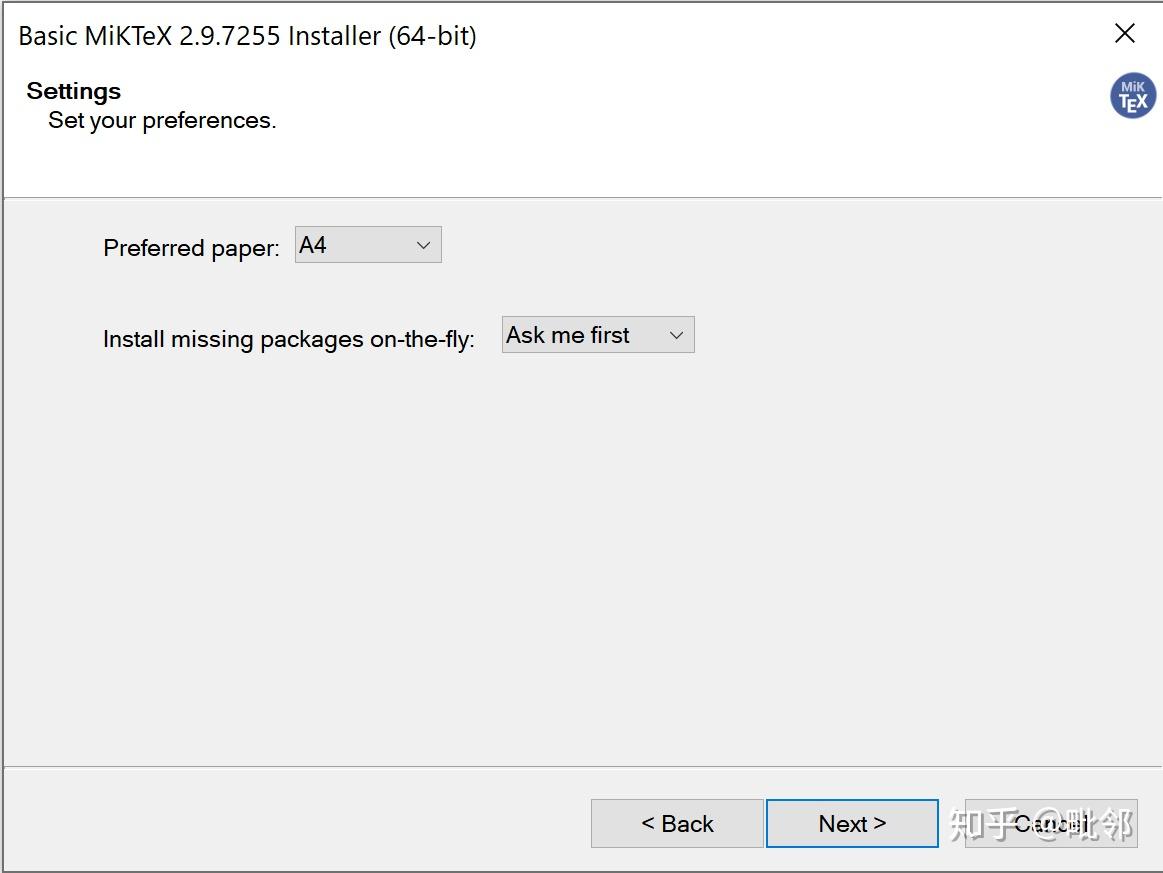
Task: Click the Preferred paper label
Action: 191,248
